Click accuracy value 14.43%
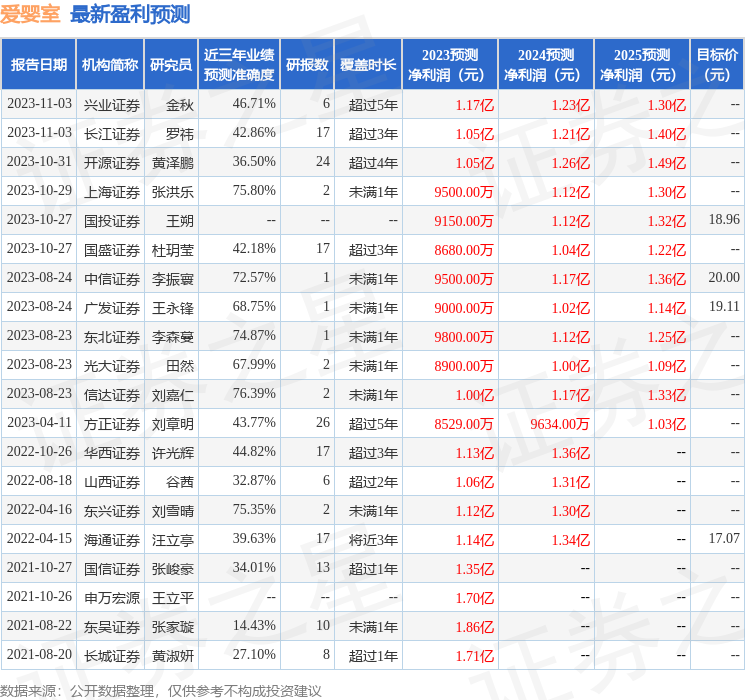Viewport: 745px width, 700px height. click(x=254, y=625)
